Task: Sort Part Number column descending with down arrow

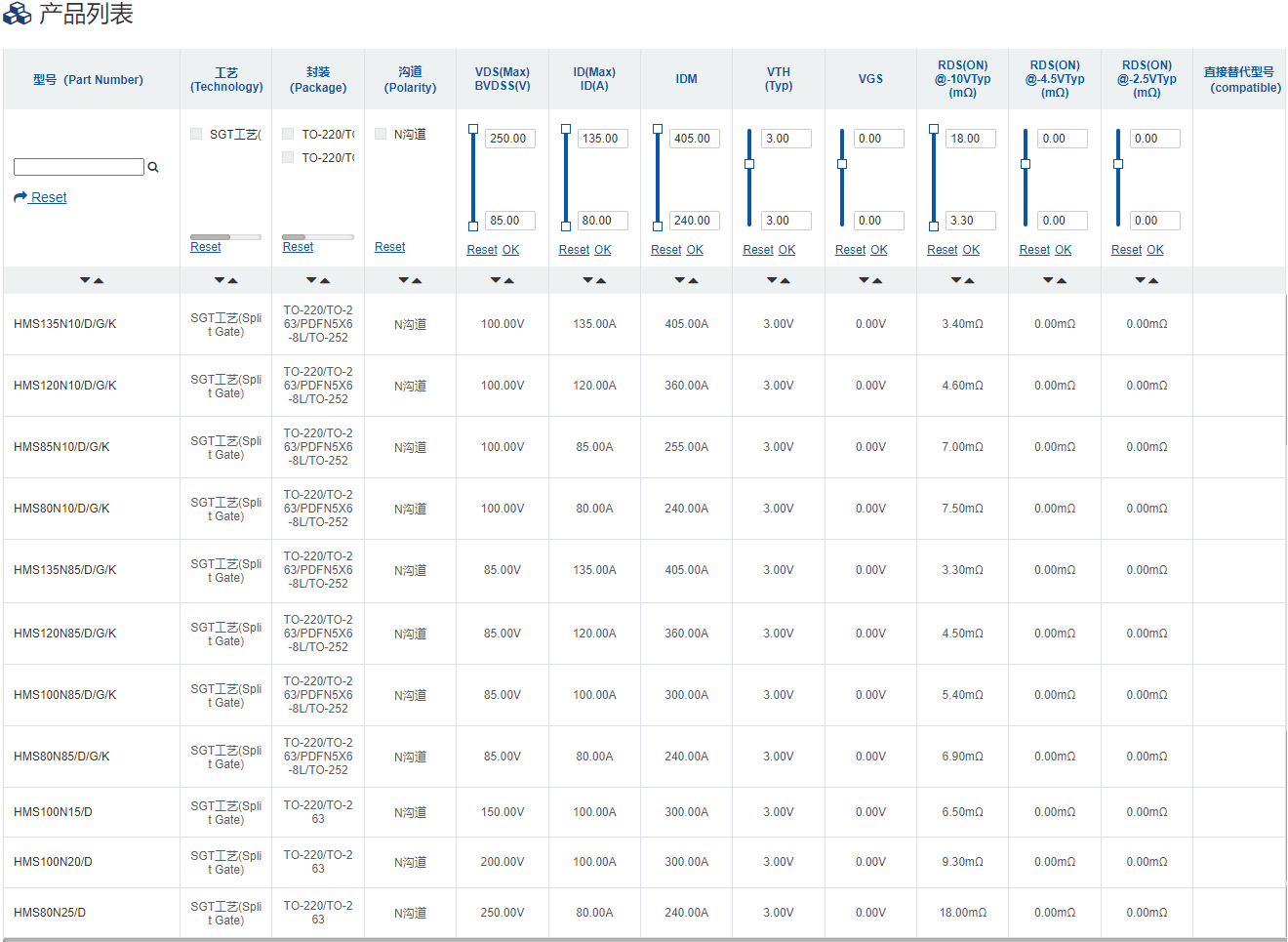Action: [x=86, y=280]
